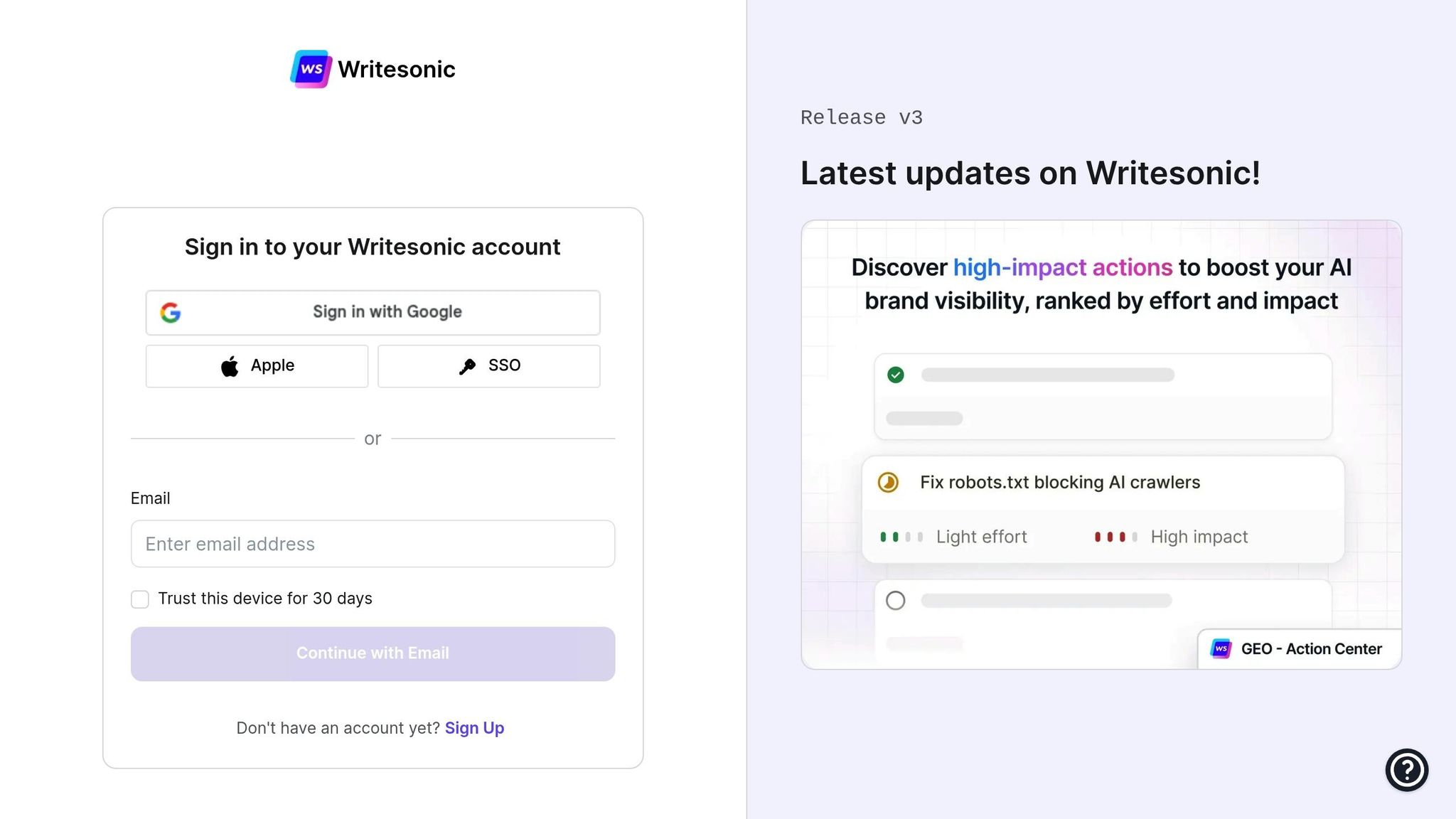Viewport: 1456px width, 819px height.
Task: Click Continue with Email button
Action: tap(373, 653)
